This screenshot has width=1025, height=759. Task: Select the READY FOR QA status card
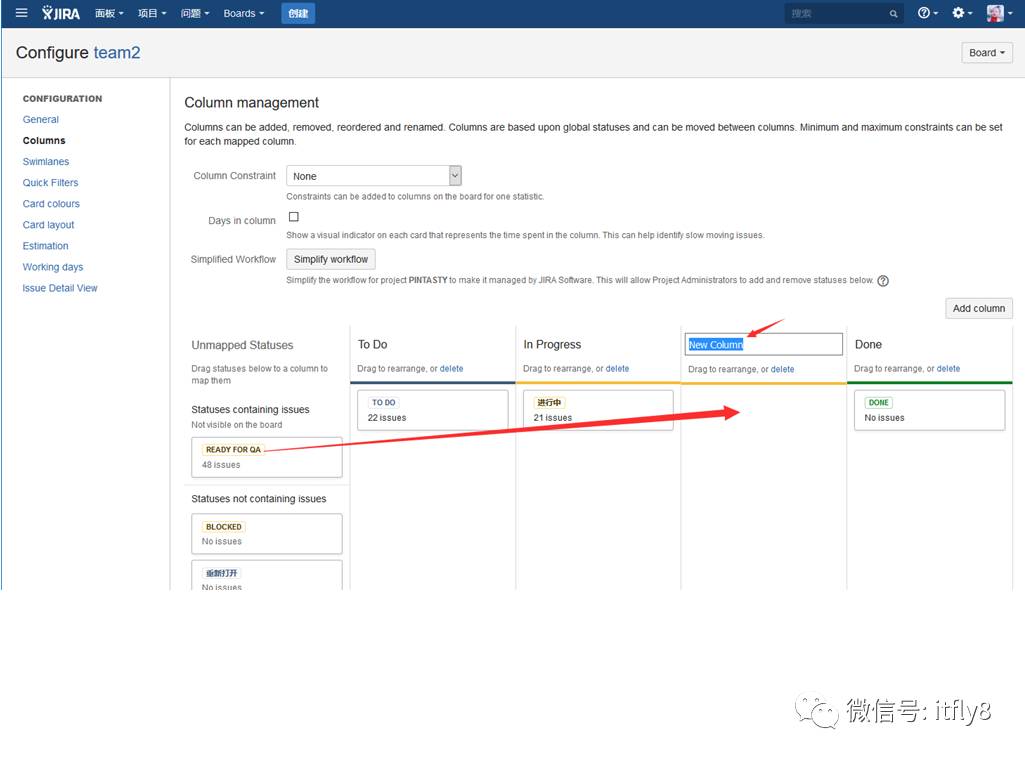[x=267, y=458]
